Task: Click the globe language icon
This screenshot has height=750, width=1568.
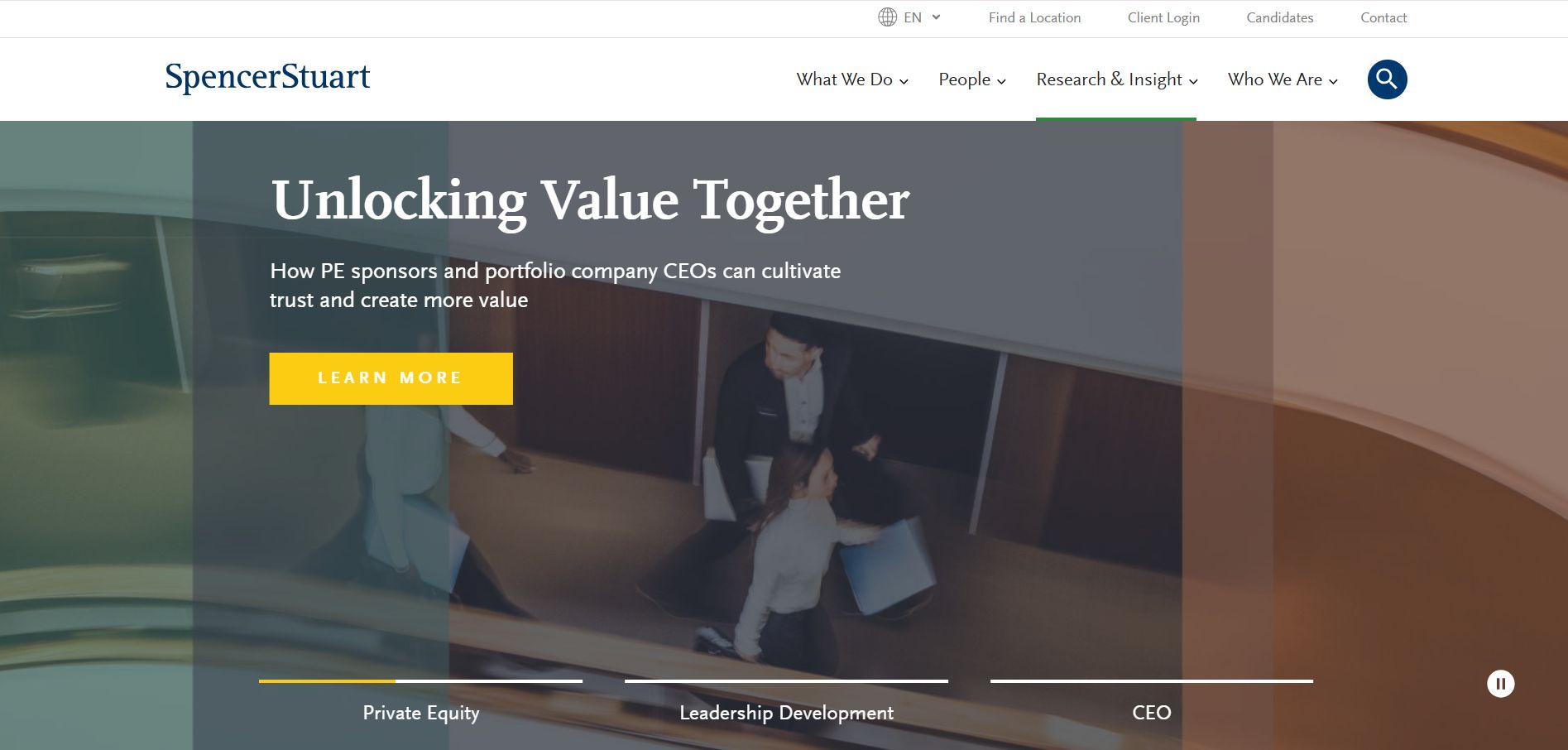Action: tap(887, 17)
